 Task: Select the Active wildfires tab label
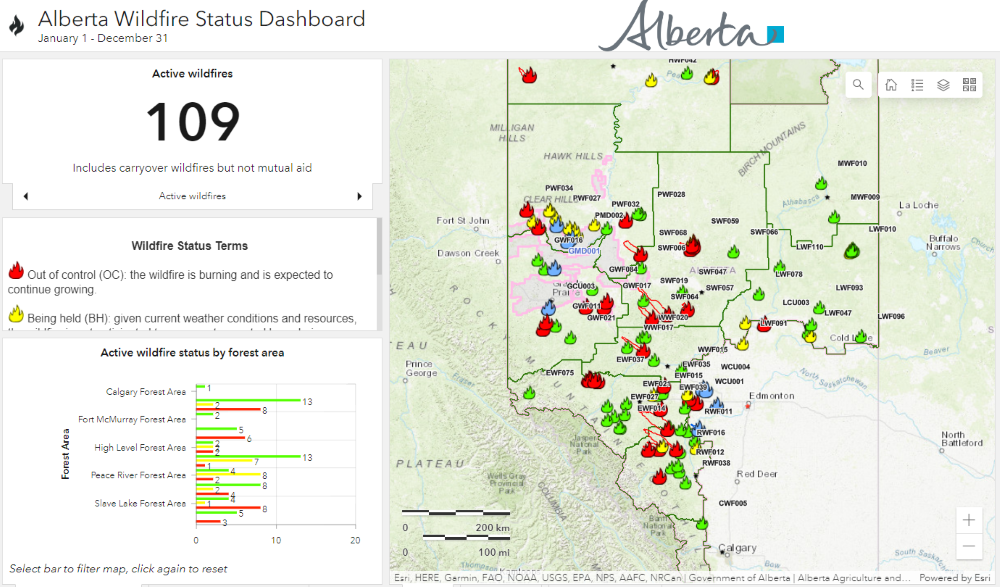192,196
